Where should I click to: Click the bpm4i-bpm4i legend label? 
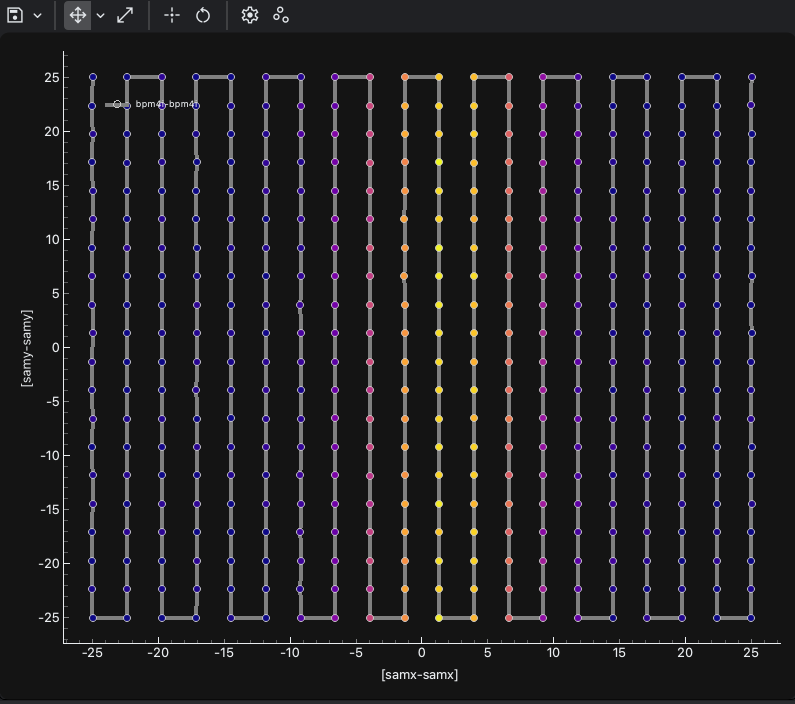[166, 104]
